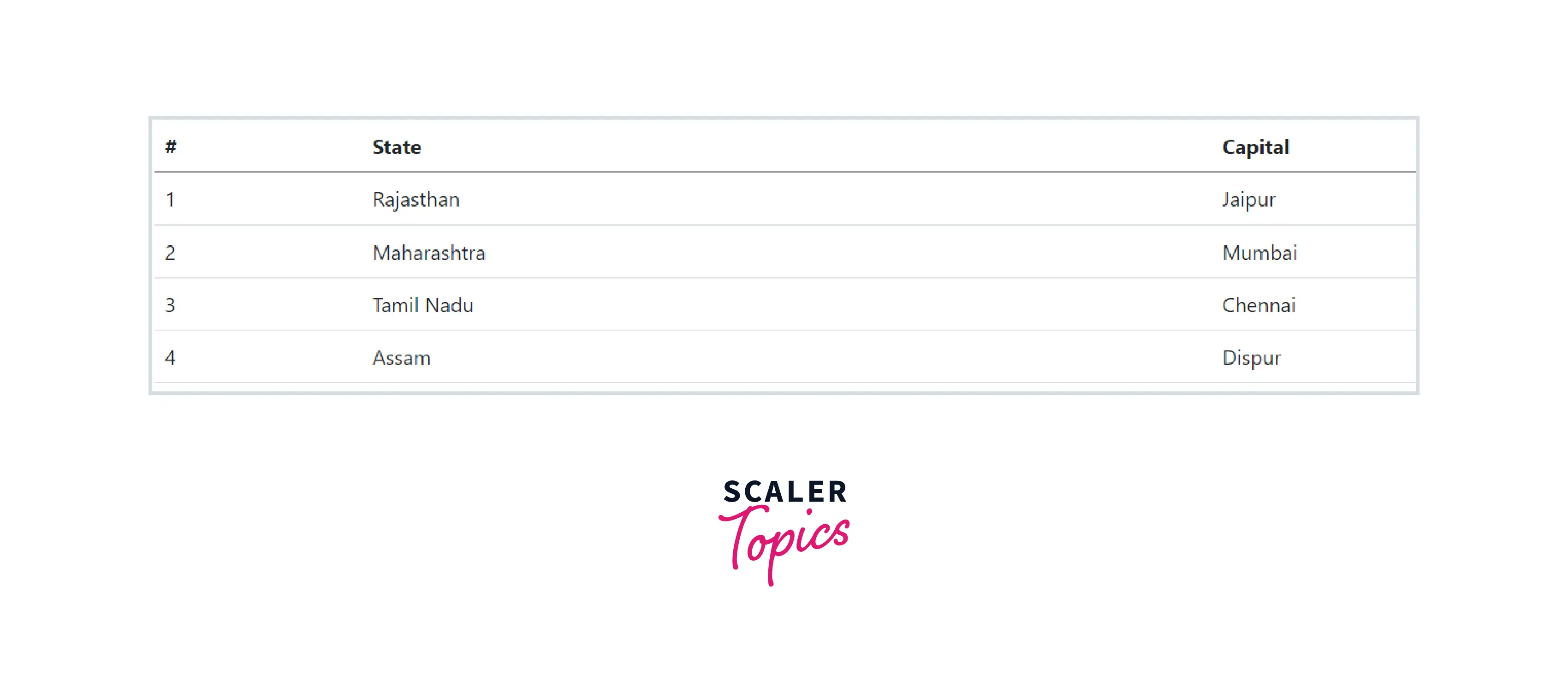Image resolution: width=1568 pixels, height=675 pixels.
Task: Select row number 4 cell
Action: [x=171, y=358]
